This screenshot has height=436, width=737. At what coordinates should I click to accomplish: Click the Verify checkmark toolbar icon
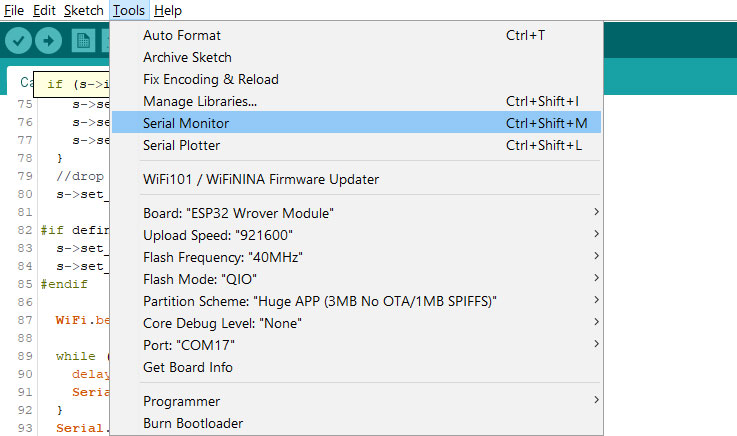tap(18, 40)
